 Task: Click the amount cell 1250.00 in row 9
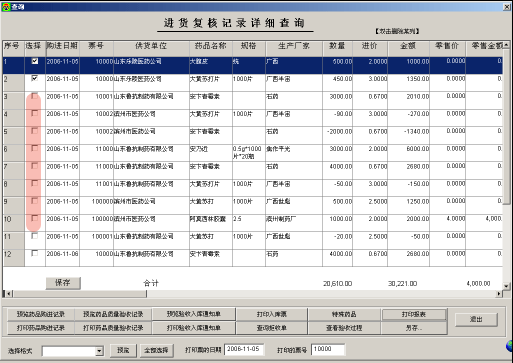[409, 205]
